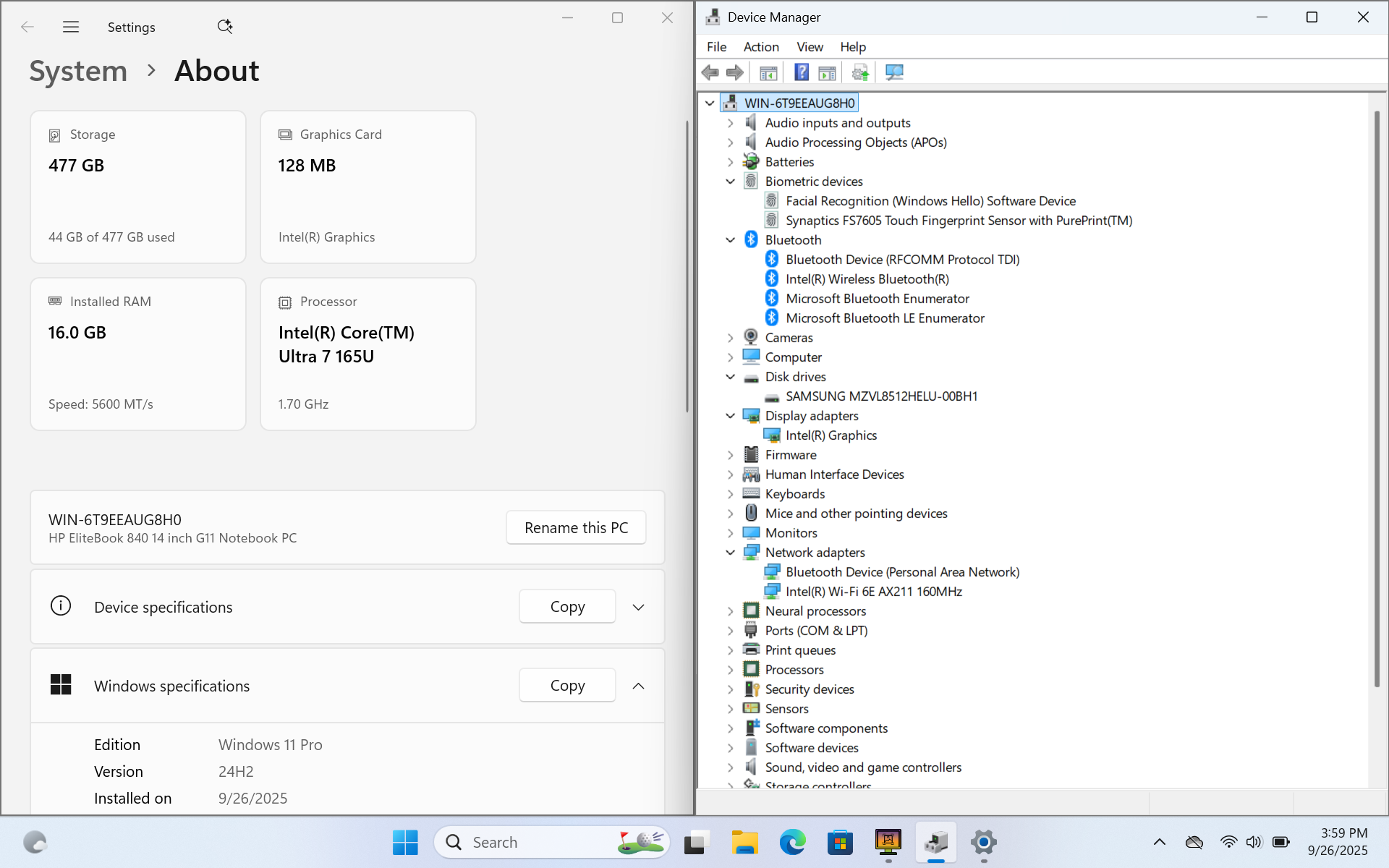Click Show/Hide Console Tree toolbar icon
The image size is (1389, 868).
pyautogui.click(x=768, y=72)
